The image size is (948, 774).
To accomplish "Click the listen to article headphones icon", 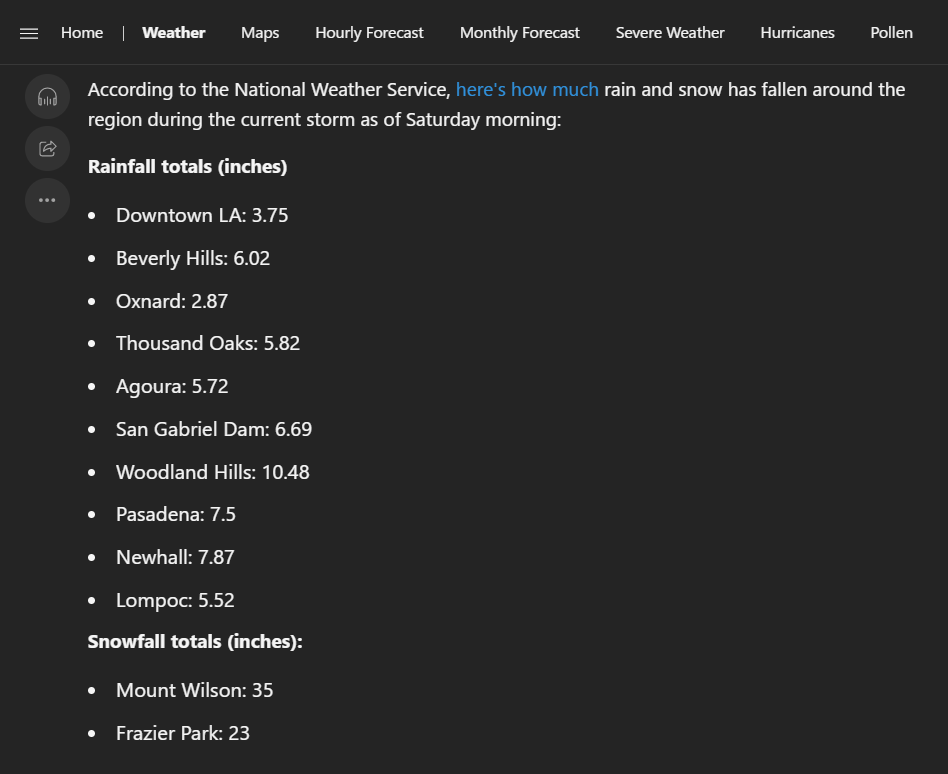I will click(47, 97).
